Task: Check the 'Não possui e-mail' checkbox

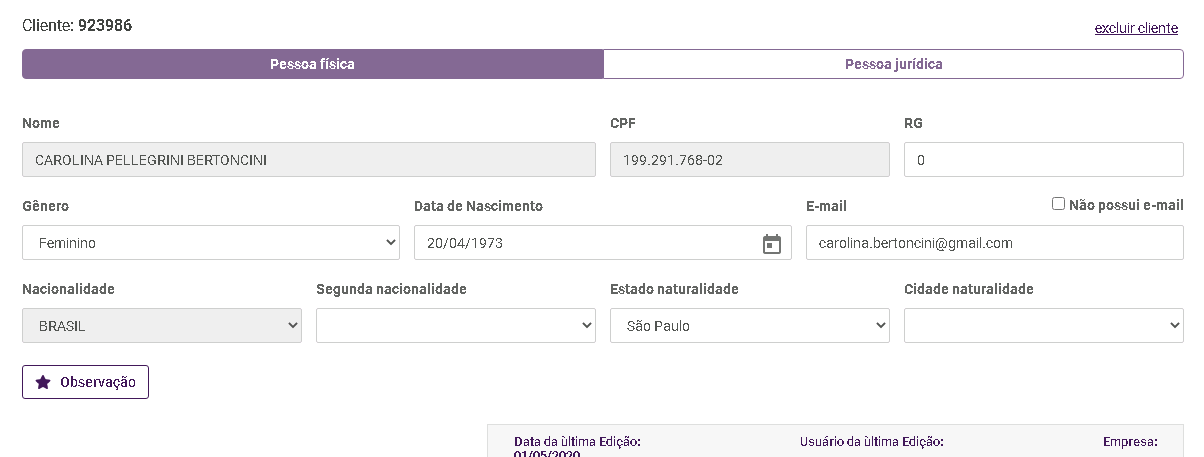Action: [1058, 204]
